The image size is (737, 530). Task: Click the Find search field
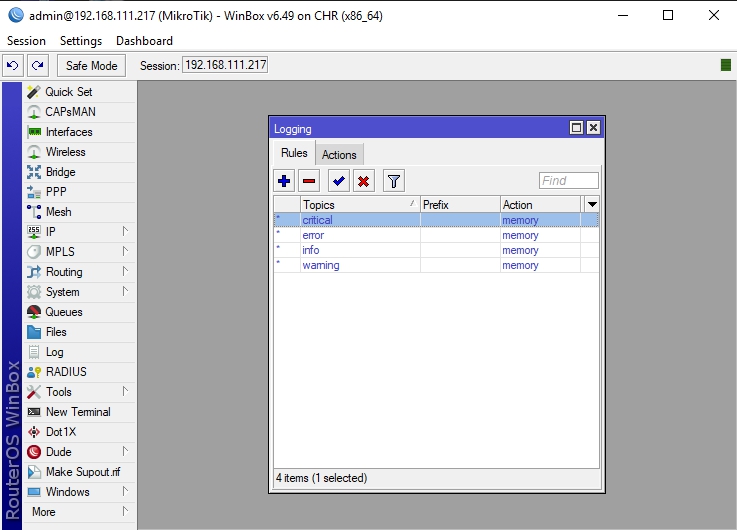[x=569, y=181]
